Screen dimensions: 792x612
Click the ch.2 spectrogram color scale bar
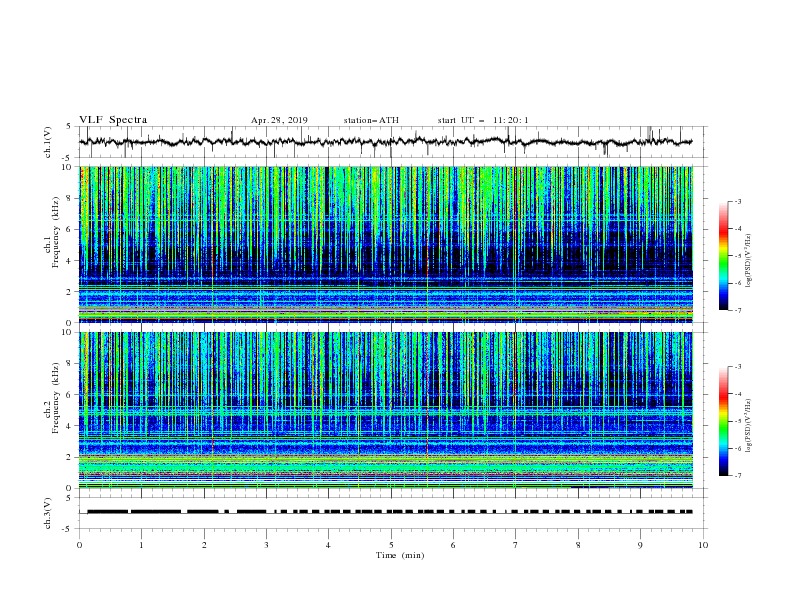click(x=724, y=421)
